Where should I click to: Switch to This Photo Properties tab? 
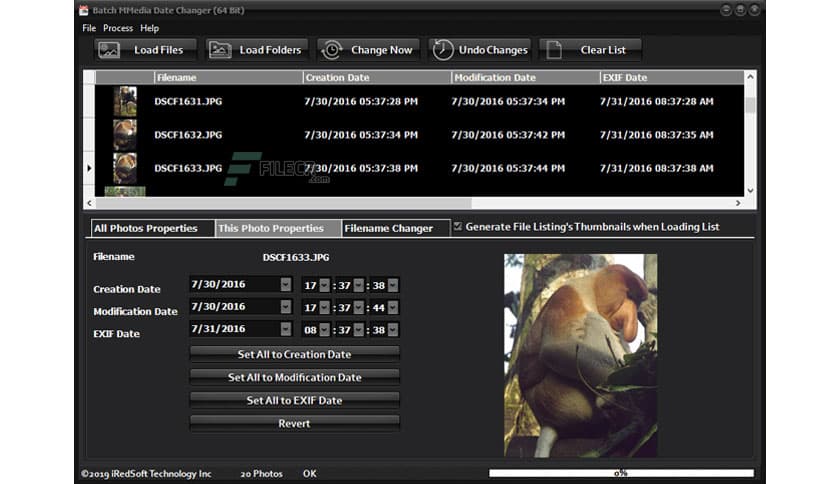[x=278, y=228]
